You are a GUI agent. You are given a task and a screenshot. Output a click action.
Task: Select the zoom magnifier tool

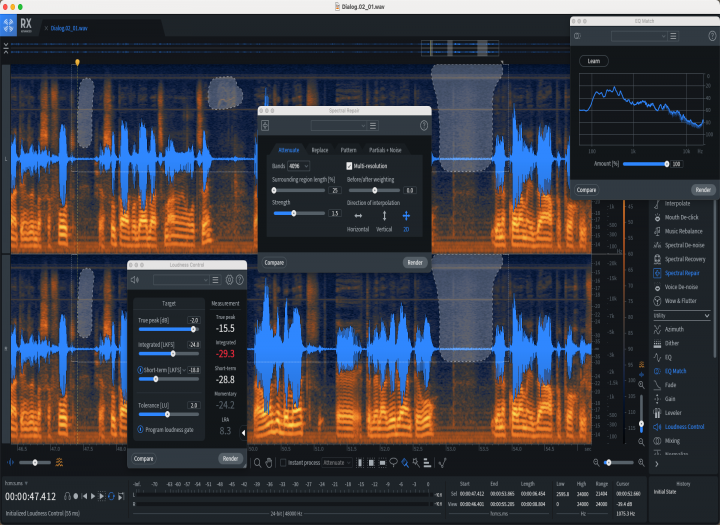click(x=258, y=463)
